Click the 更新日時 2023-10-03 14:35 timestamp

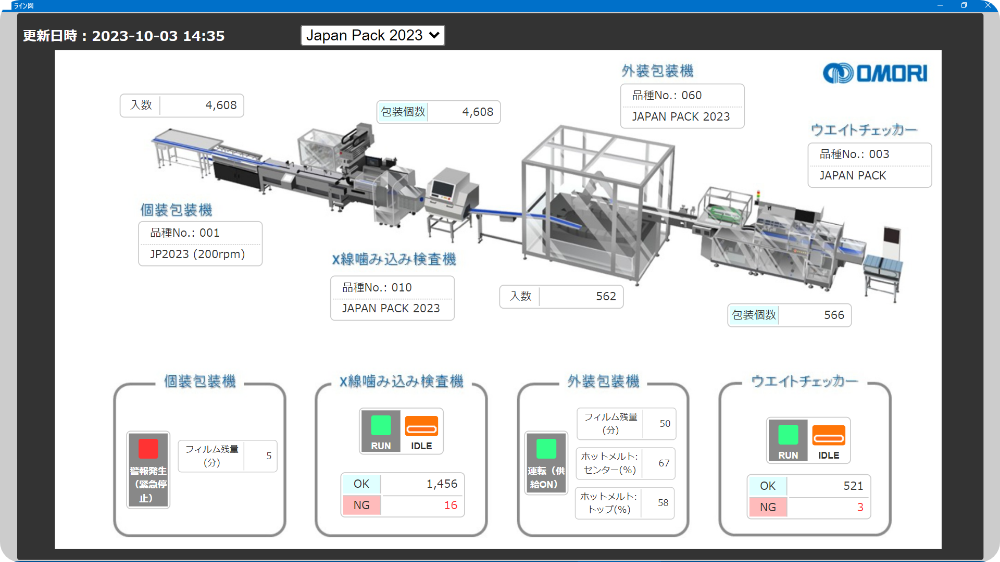[124, 36]
